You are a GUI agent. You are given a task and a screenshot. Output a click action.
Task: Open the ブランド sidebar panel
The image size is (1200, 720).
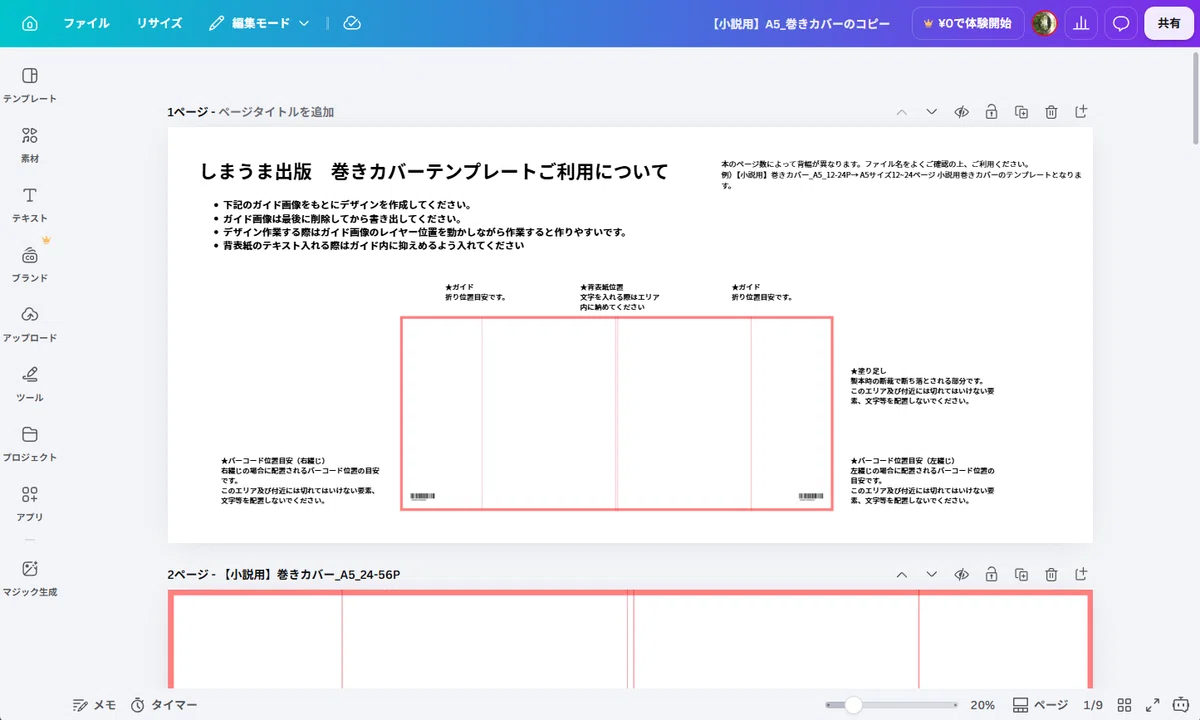[30, 265]
